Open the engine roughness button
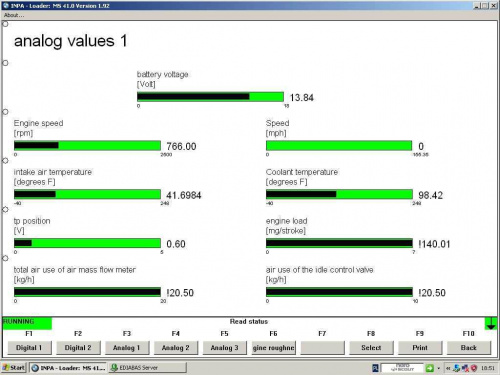 [x=273, y=348]
